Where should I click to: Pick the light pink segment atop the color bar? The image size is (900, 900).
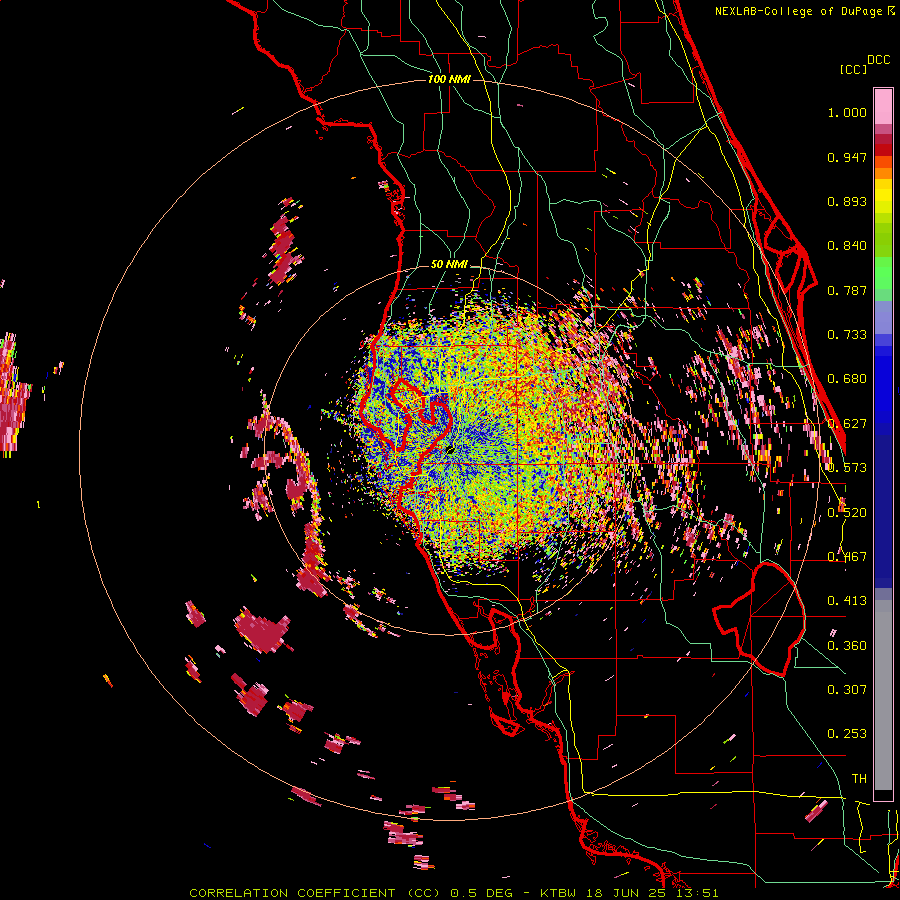click(883, 106)
